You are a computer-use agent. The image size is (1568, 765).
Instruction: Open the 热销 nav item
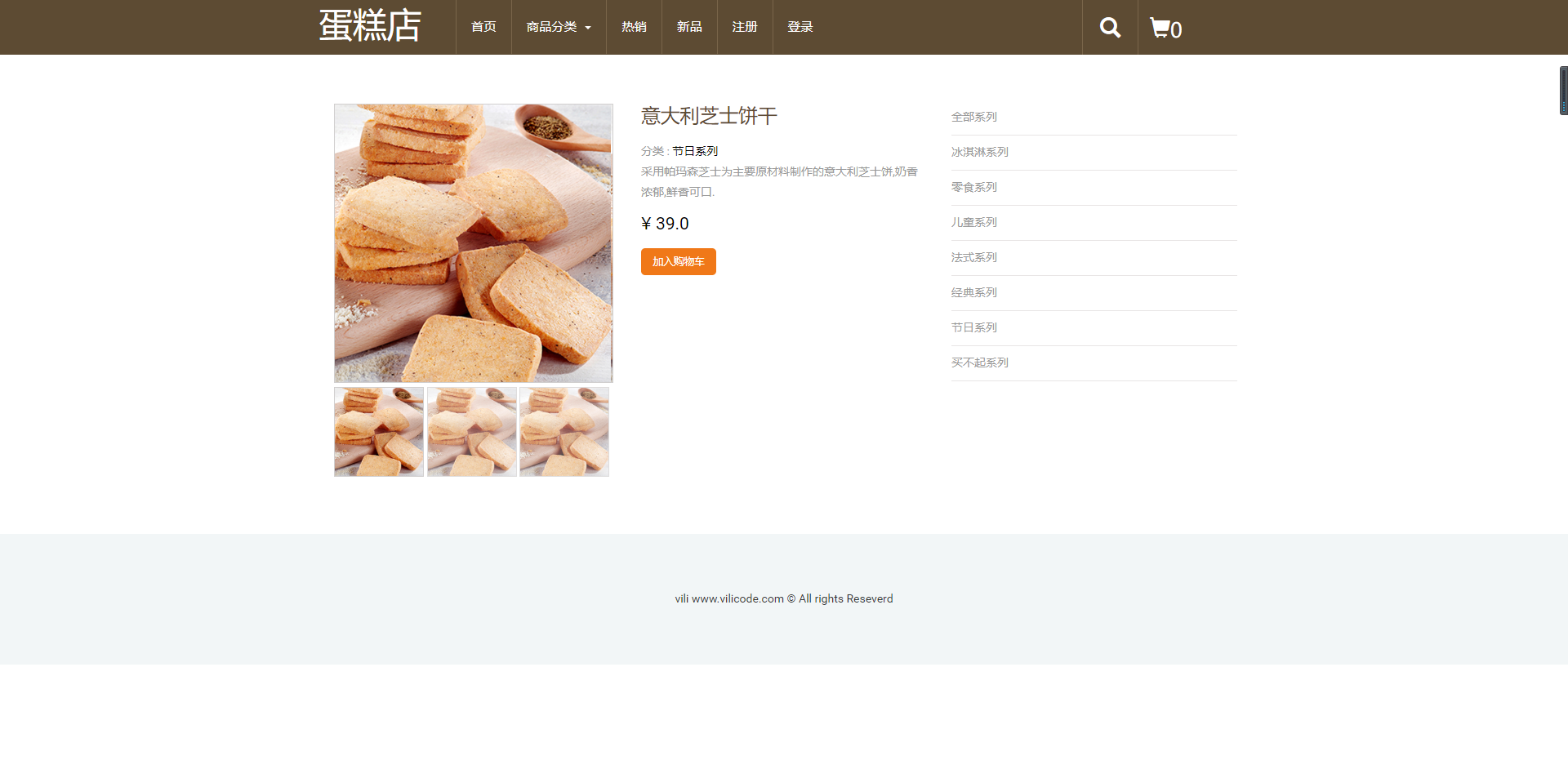point(634,27)
